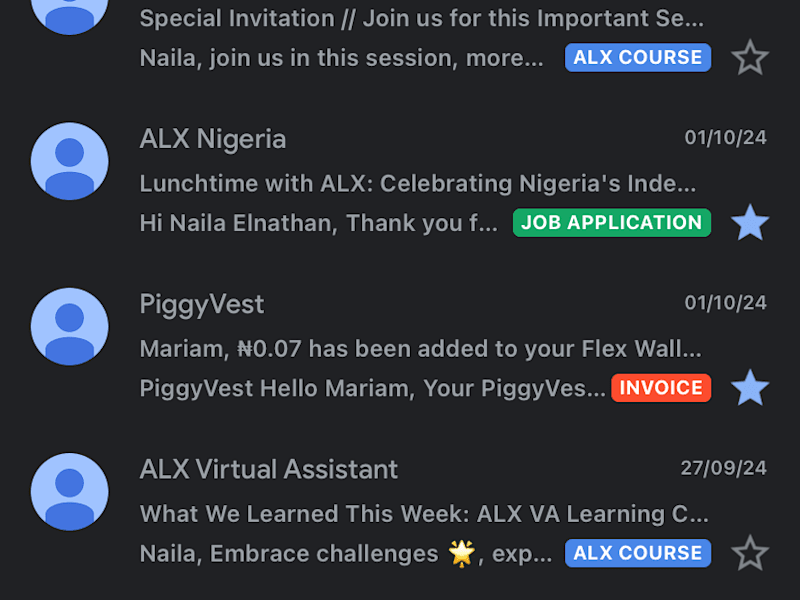
Task: Star the ALX Virtual Assistant email
Action: tap(749, 553)
